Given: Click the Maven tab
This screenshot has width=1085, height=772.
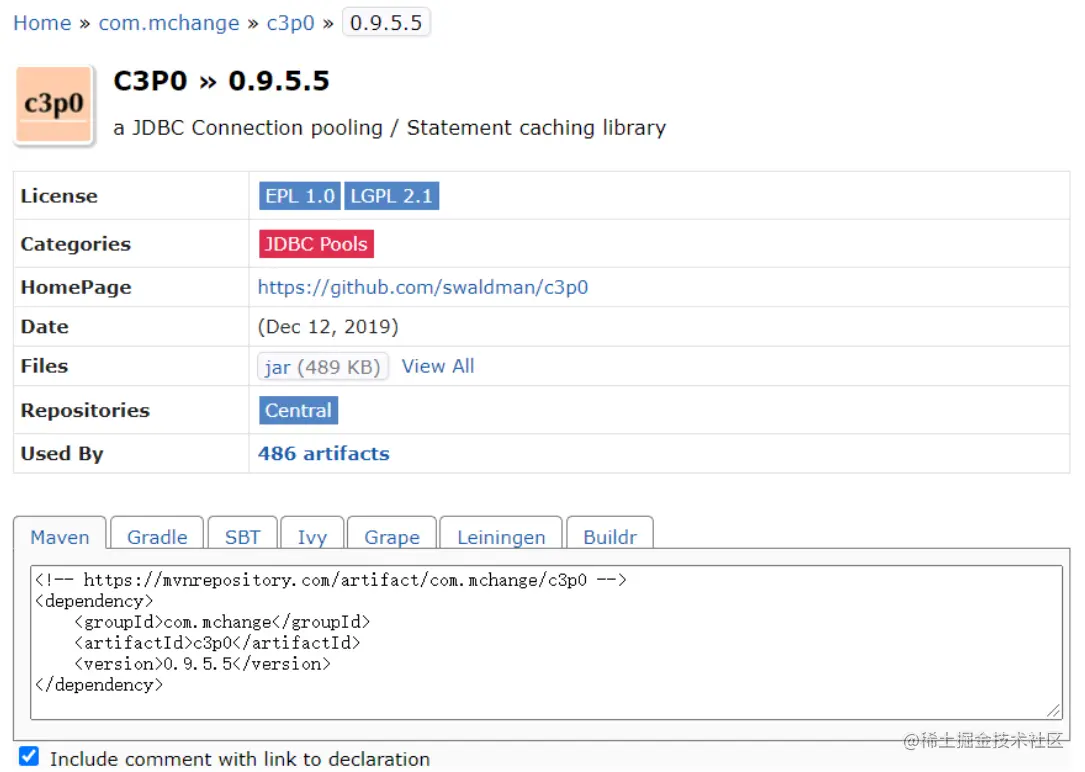Looking at the screenshot, I should 60,537.
